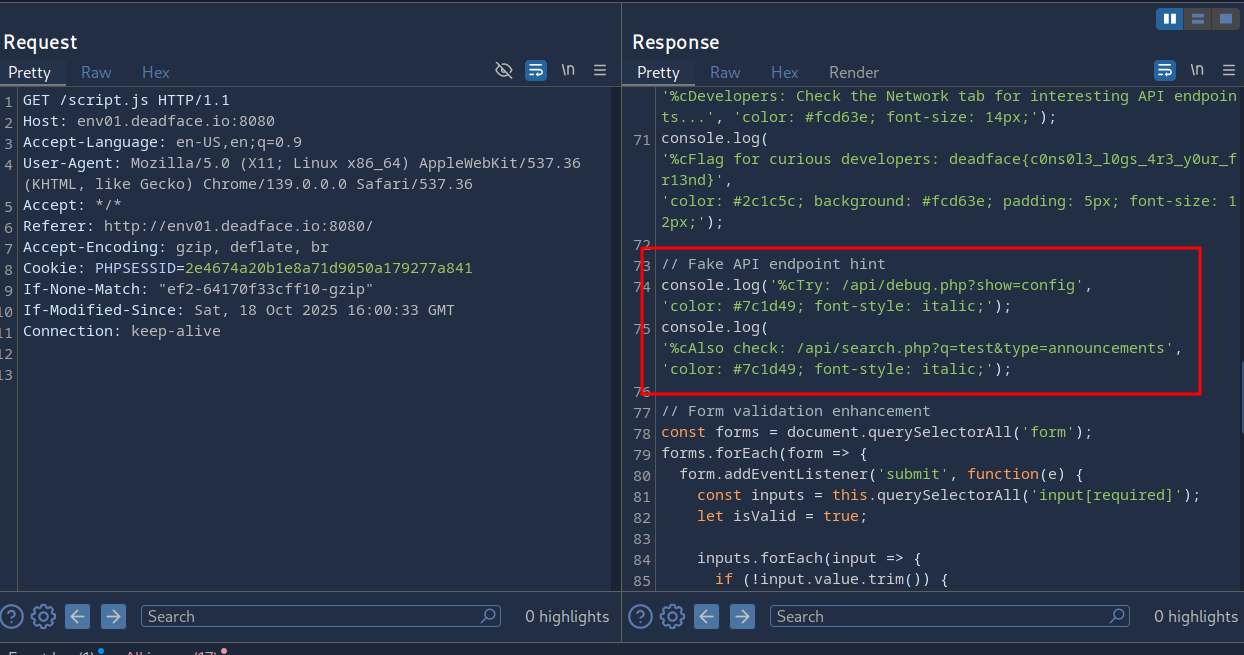Switch to the Request Hex tab
This screenshot has height=655, width=1244.
pyautogui.click(x=155, y=72)
